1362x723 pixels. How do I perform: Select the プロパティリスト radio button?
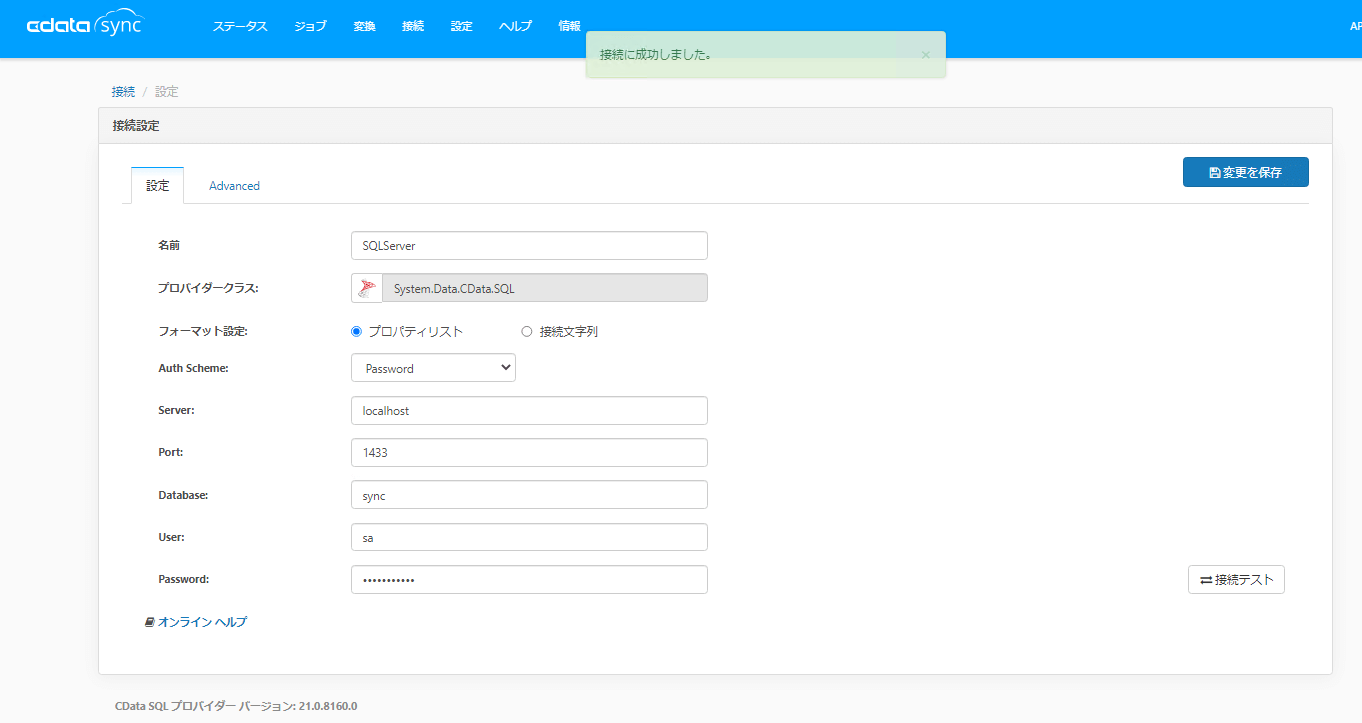pos(356,331)
